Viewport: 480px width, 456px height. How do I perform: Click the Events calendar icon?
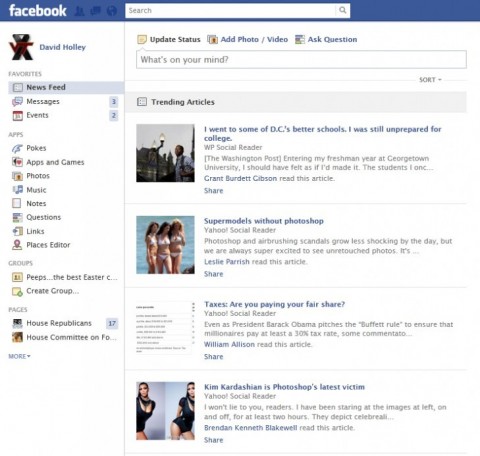point(17,115)
